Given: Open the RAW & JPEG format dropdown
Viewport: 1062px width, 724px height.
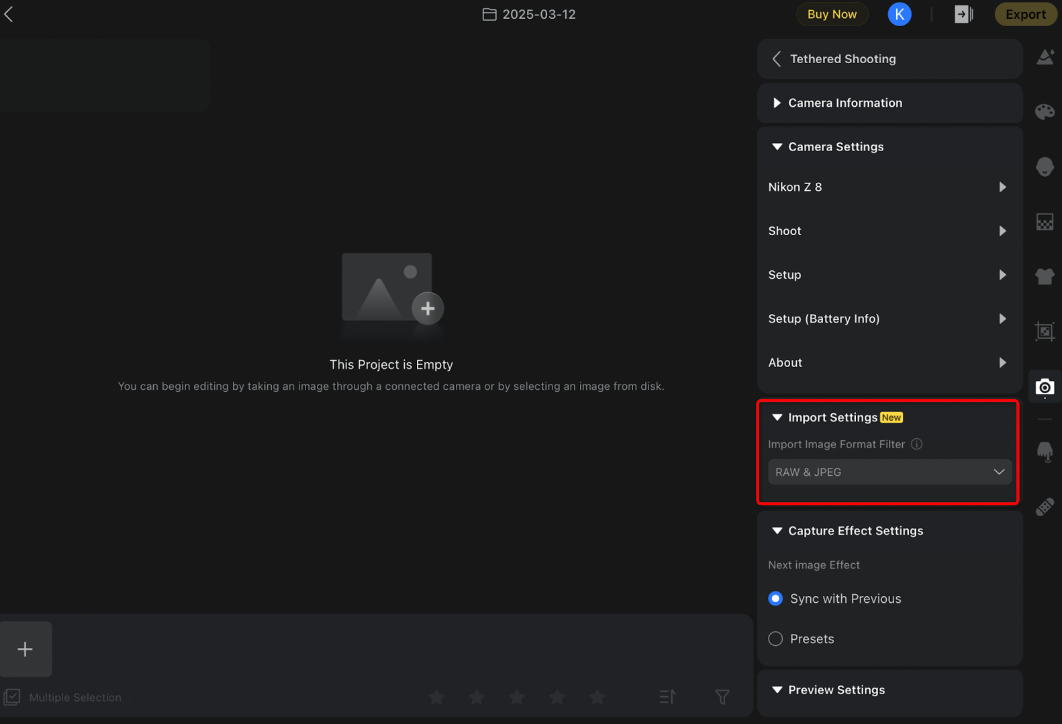Looking at the screenshot, I should click(889, 472).
